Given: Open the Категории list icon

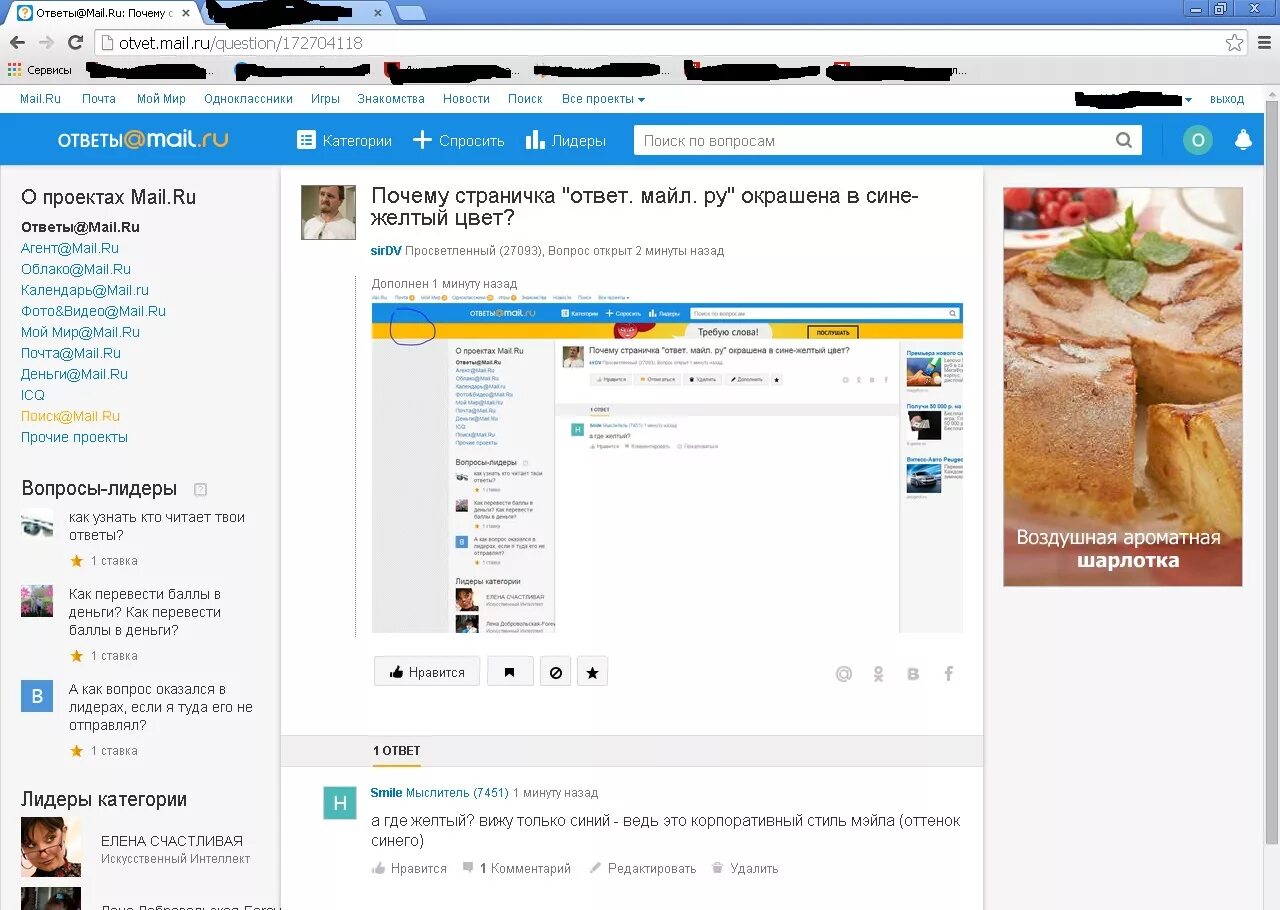Looking at the screenshot, I should (306, 141).
